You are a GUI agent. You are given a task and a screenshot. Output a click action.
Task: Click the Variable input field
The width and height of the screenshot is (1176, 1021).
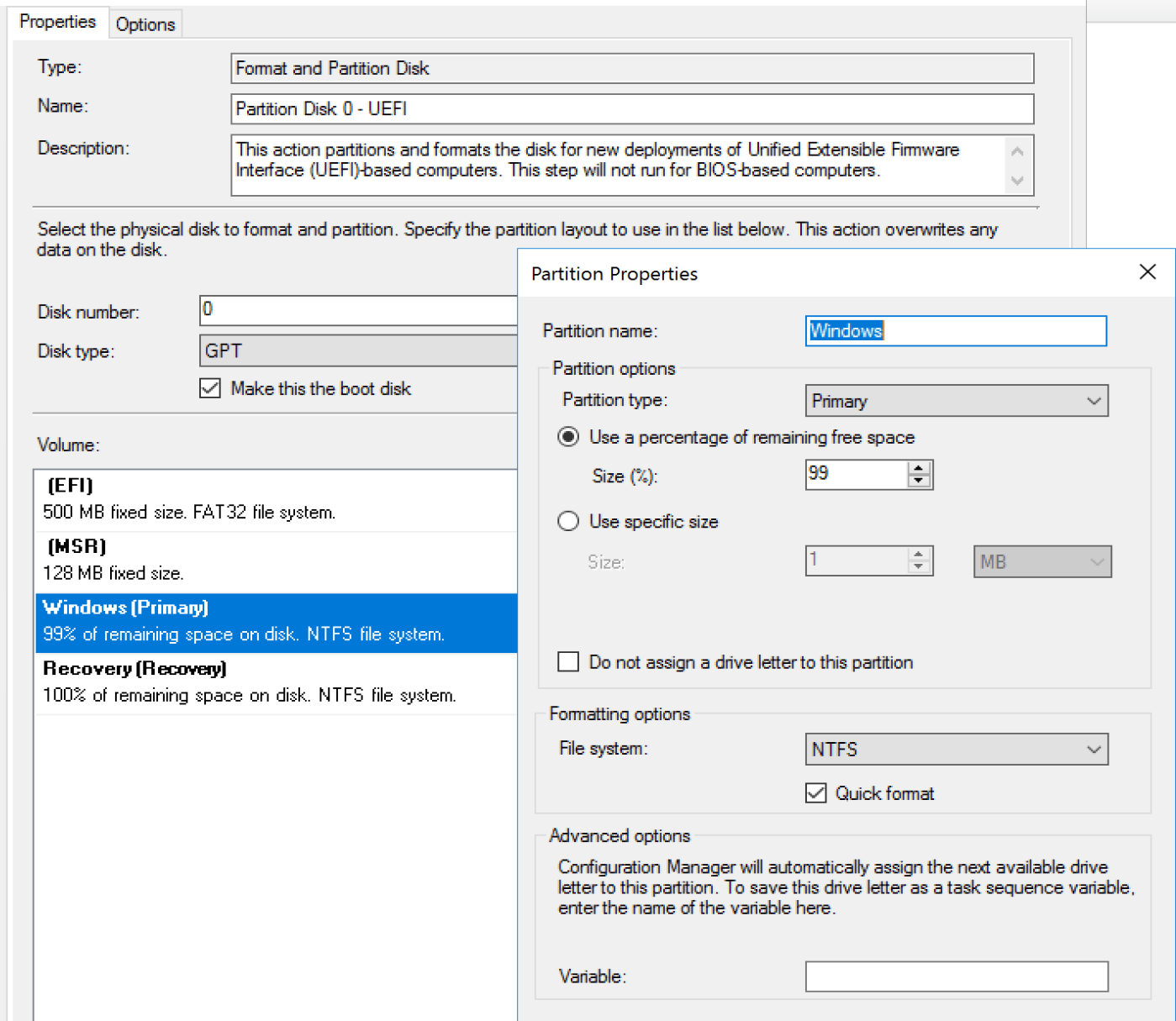point(956,976)
